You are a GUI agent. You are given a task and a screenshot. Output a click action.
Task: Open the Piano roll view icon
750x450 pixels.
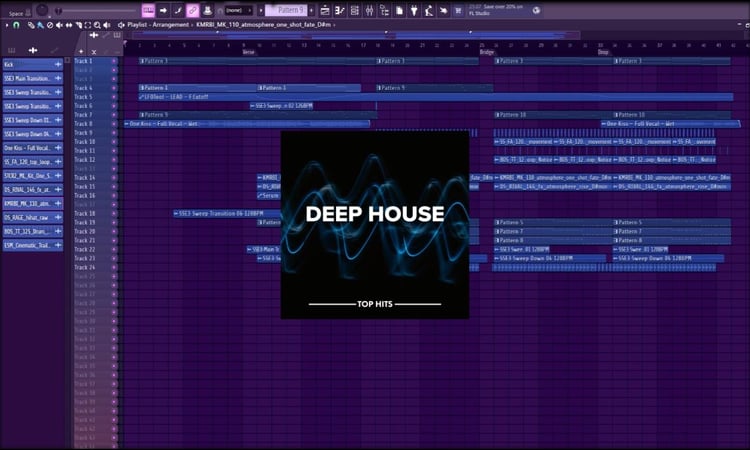point(340,11)
